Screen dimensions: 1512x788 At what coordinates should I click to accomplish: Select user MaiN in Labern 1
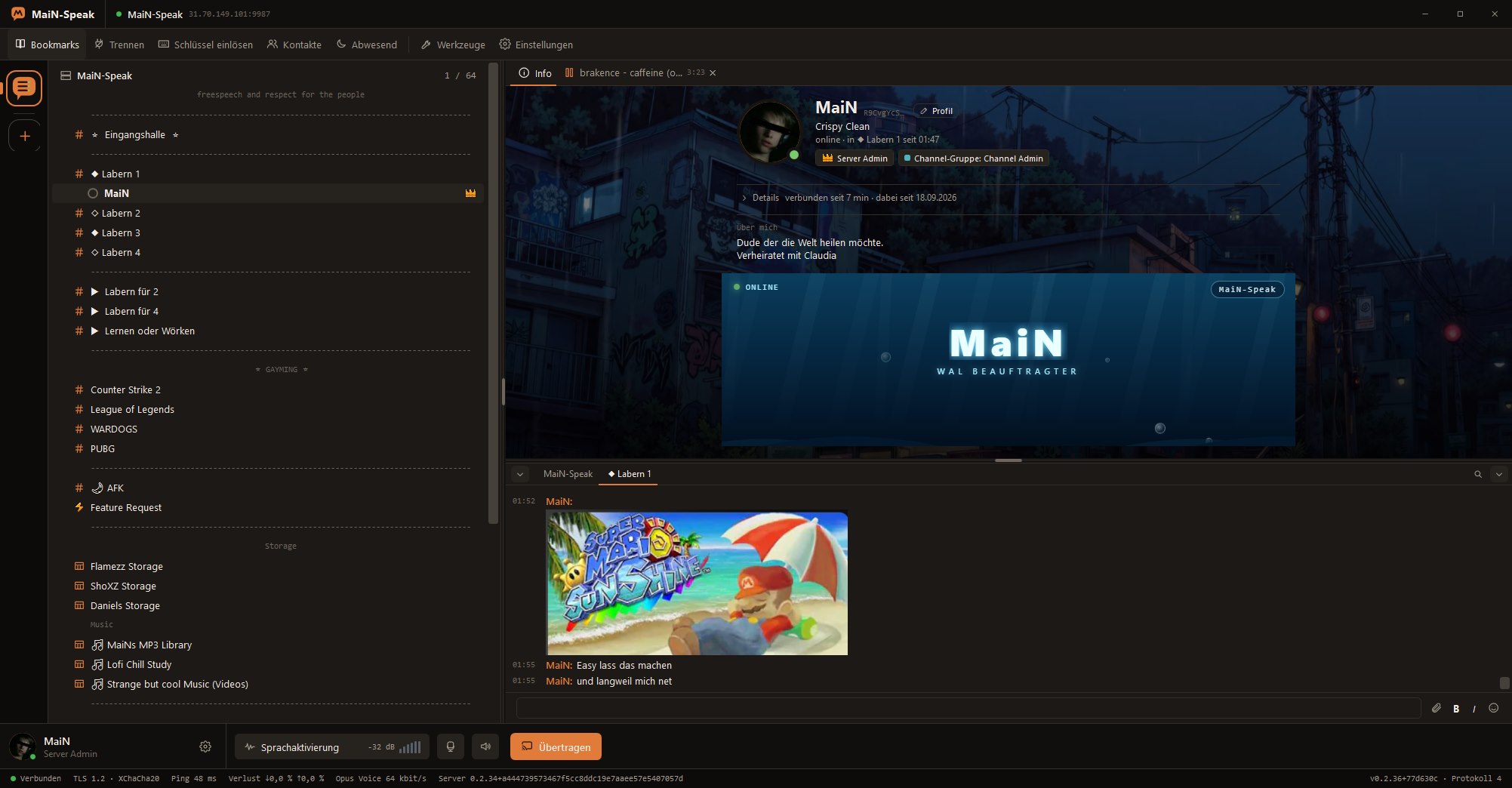268,193
